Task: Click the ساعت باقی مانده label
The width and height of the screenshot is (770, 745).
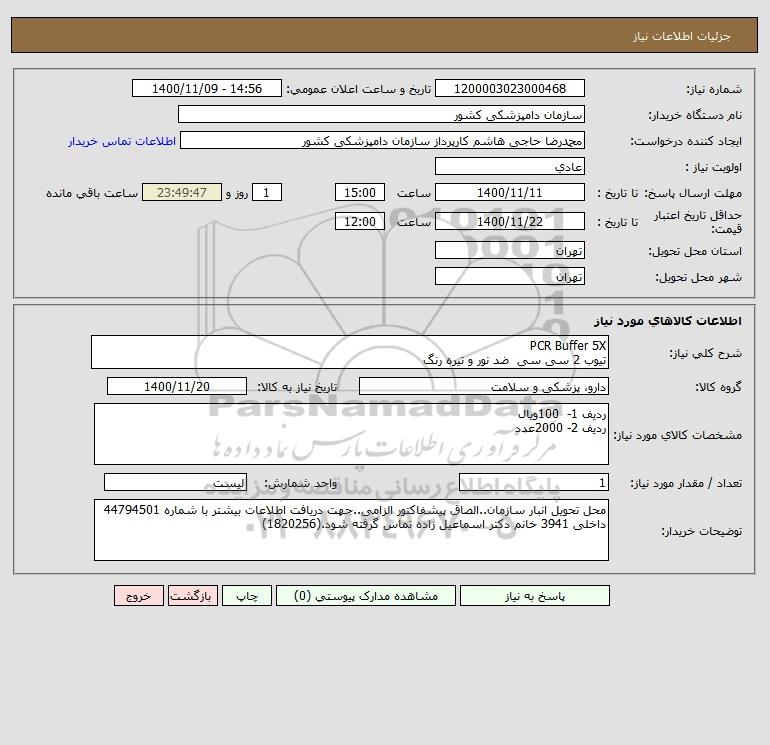Action: 92,193
